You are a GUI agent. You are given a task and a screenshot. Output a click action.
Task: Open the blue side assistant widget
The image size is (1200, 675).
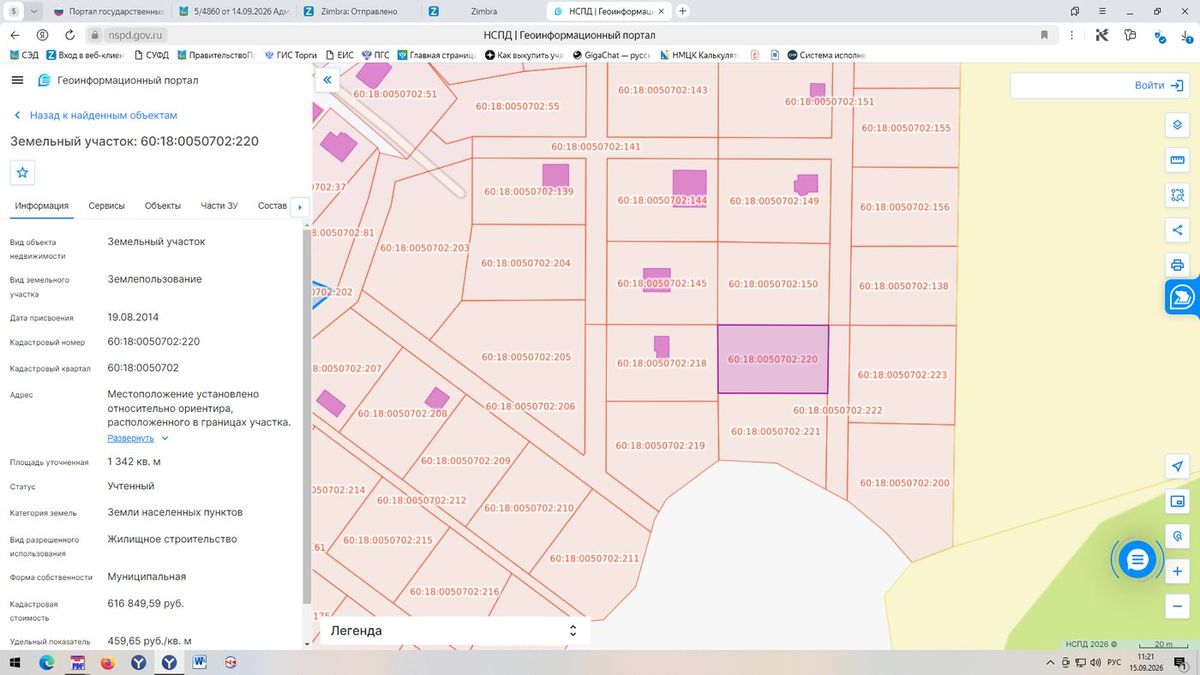coord(1182,297)
